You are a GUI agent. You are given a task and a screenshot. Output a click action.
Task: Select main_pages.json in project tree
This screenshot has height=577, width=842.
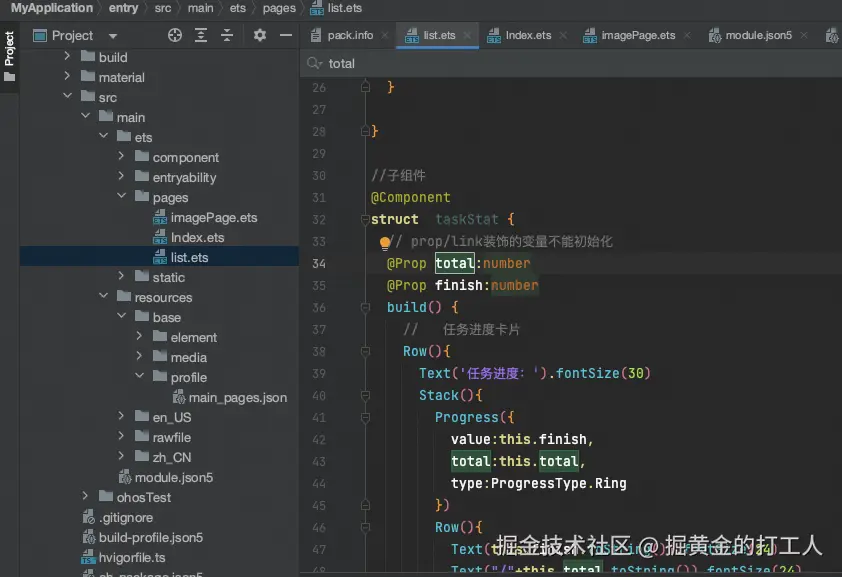237,397
